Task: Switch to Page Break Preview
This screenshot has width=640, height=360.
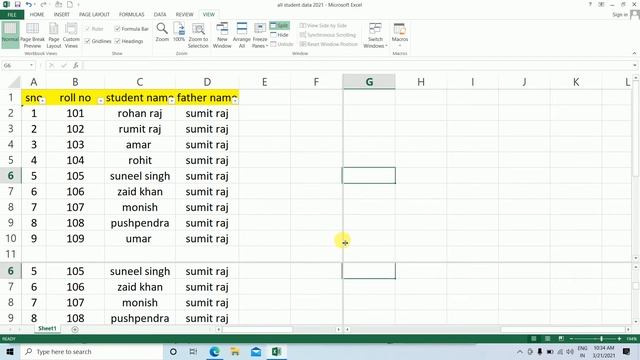Action: click(x=32, y=36)
